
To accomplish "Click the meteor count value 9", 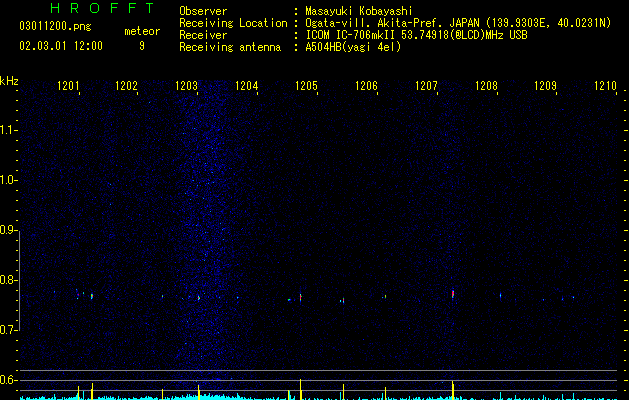I will (142, 46).
